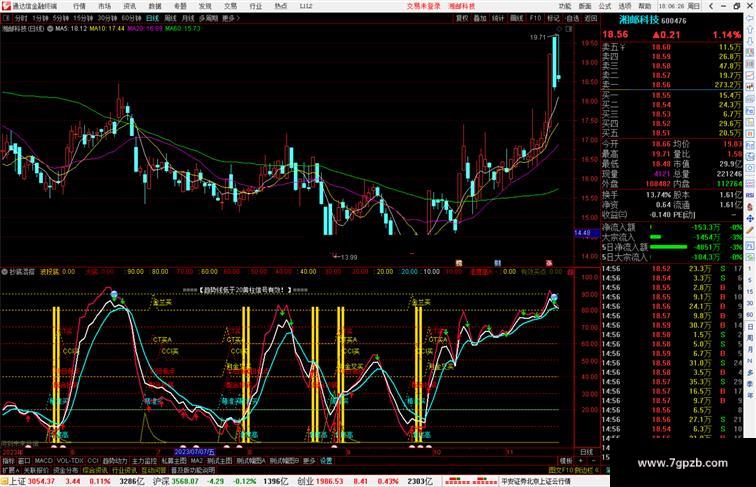Screen dimensions: 756x487
Task: Click the 复权 chart button
Action: (462, 18)
